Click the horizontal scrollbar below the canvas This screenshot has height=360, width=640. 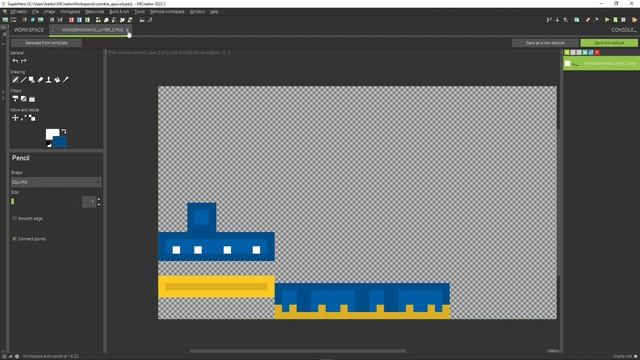point(298,351)
